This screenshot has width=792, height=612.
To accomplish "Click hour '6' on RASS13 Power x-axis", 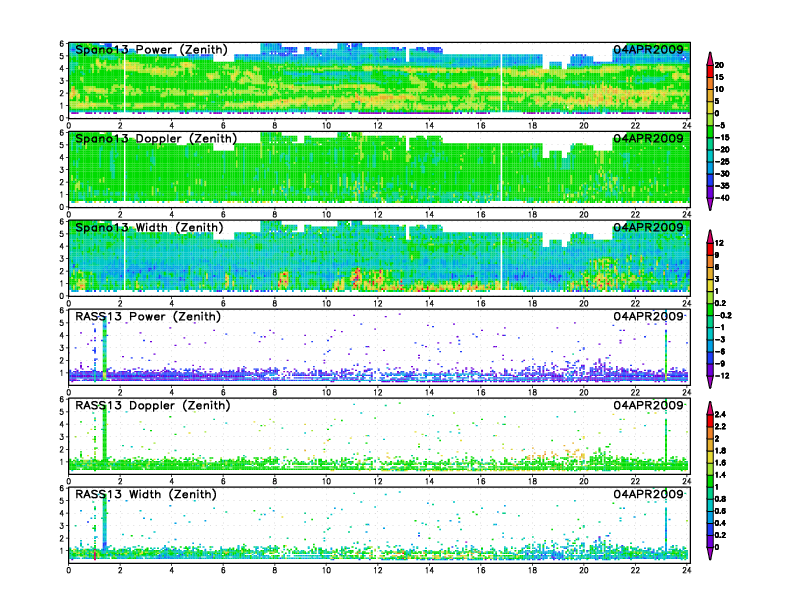I will pos(223,392).
